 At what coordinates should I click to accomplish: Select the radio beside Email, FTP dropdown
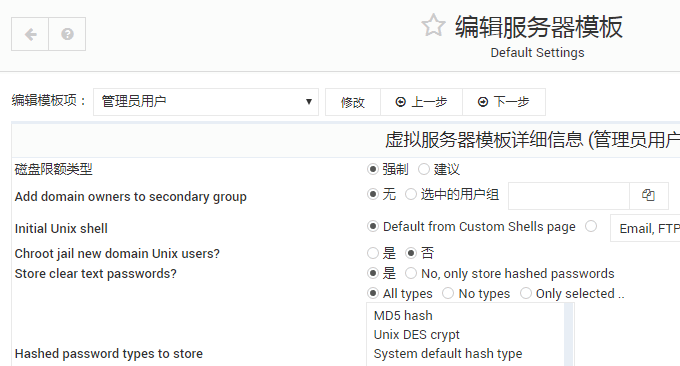[x=591, y=226]
